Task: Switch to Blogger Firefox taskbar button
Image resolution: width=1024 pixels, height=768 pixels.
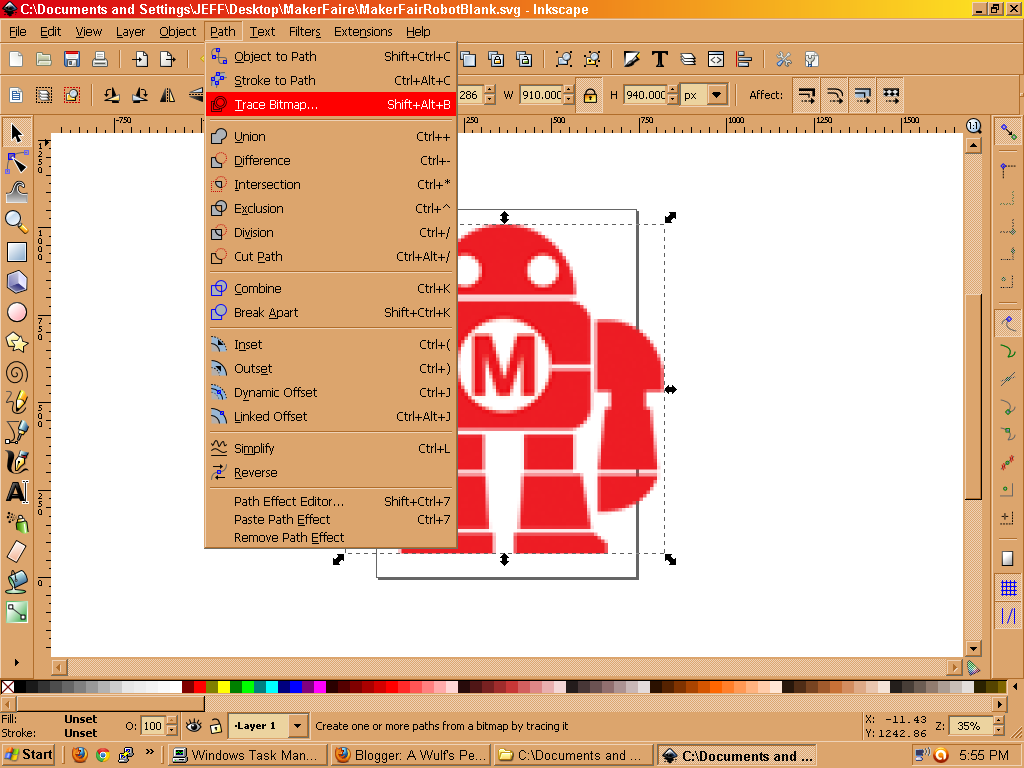Action: (x=411, y=756)
